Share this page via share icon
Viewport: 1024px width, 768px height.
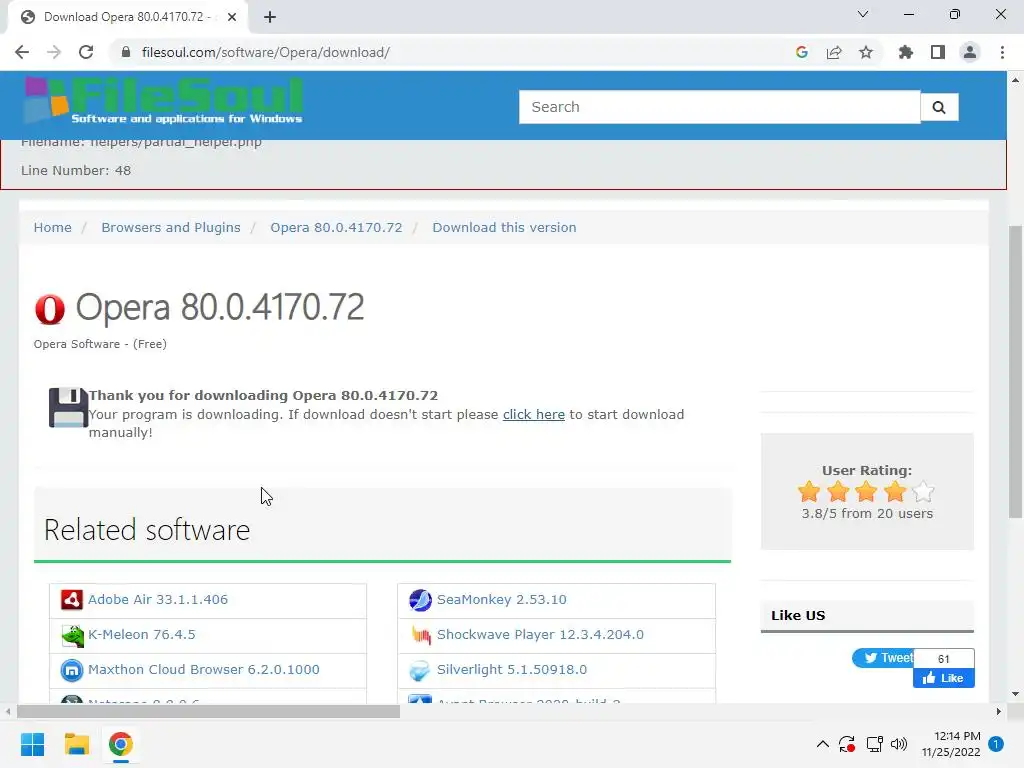834,52
